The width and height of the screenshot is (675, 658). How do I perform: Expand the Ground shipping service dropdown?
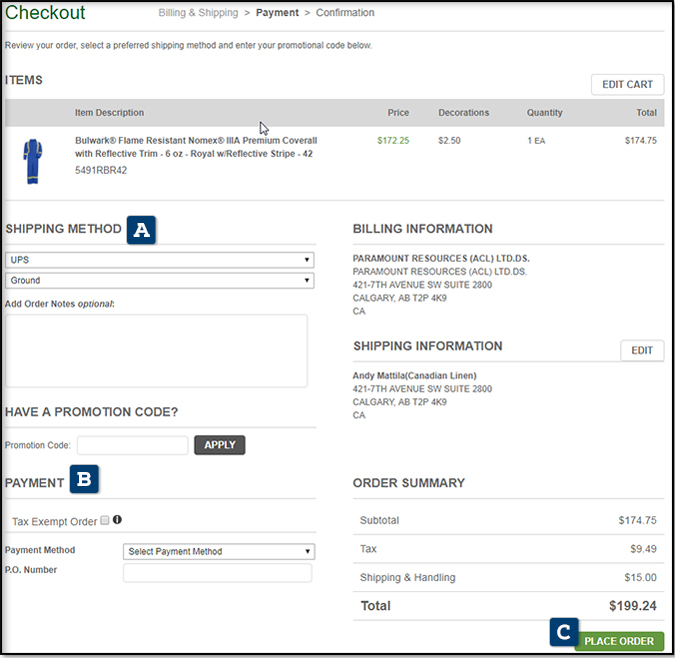[x=159, y=281]
